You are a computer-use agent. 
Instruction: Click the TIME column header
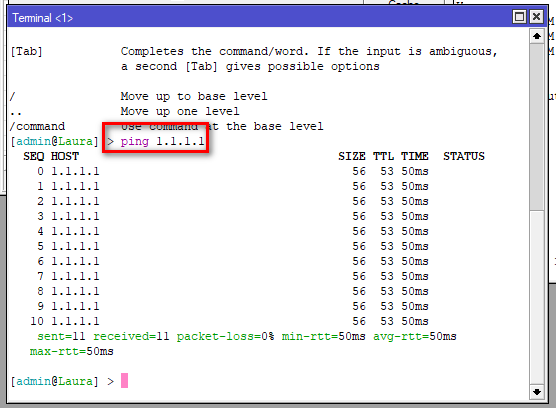415,156
